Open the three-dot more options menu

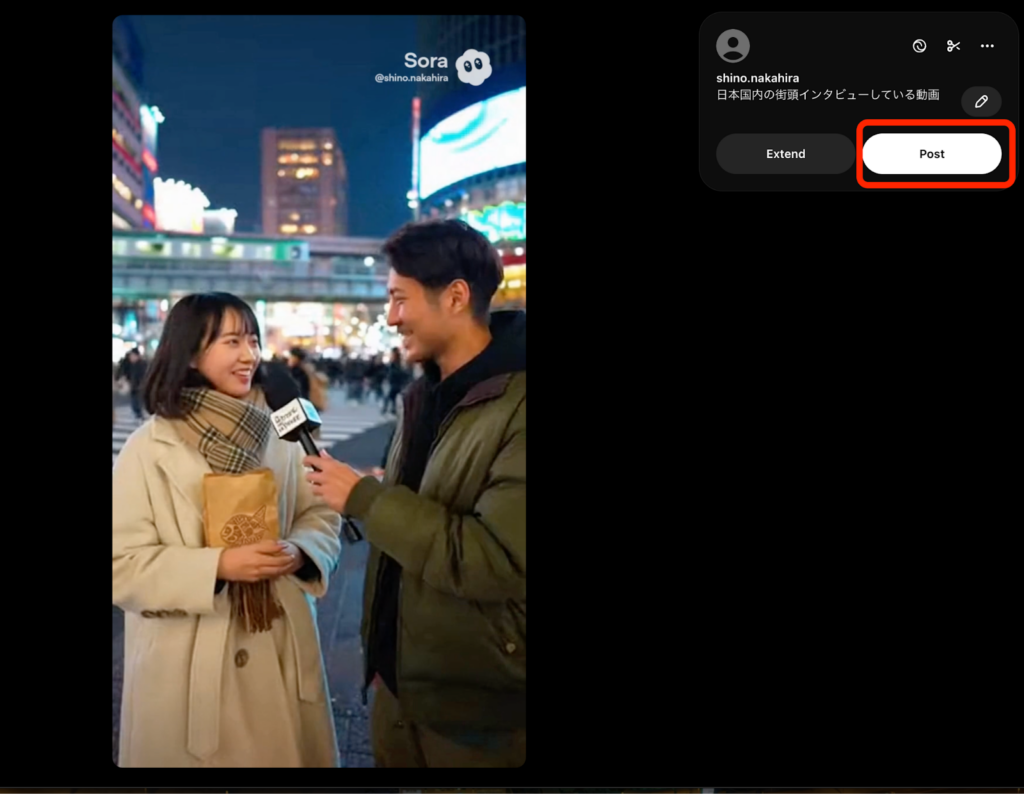click(x=987, y=46)
